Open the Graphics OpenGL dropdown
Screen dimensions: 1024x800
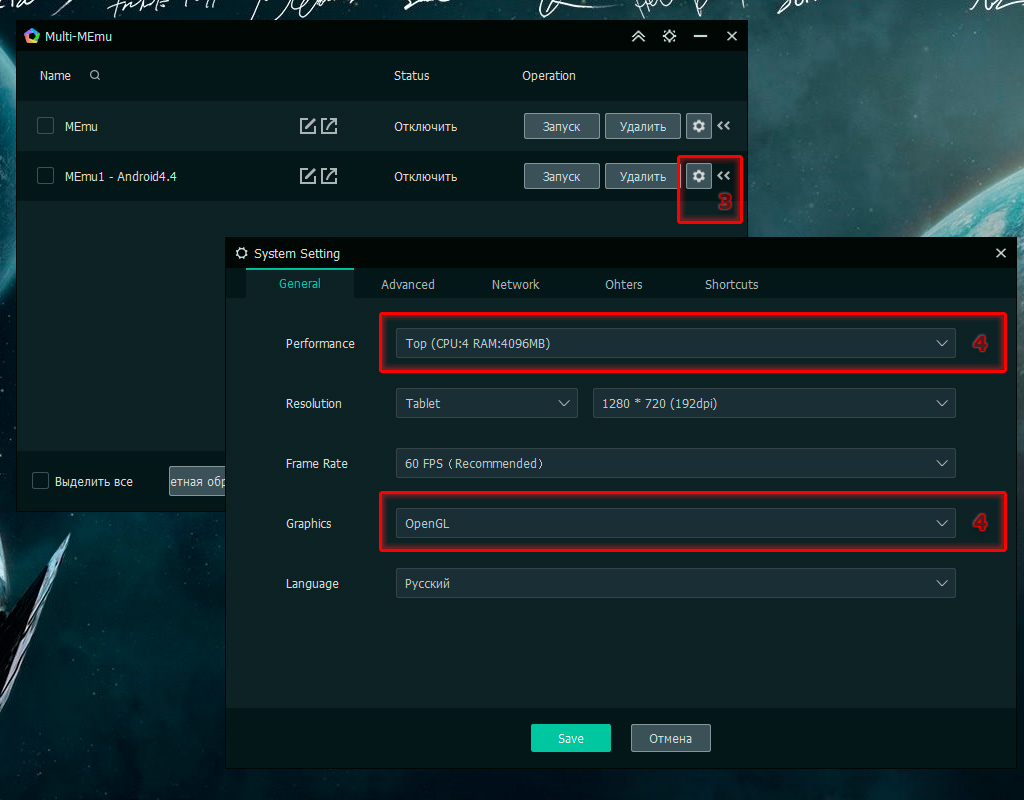click(675, 523)
